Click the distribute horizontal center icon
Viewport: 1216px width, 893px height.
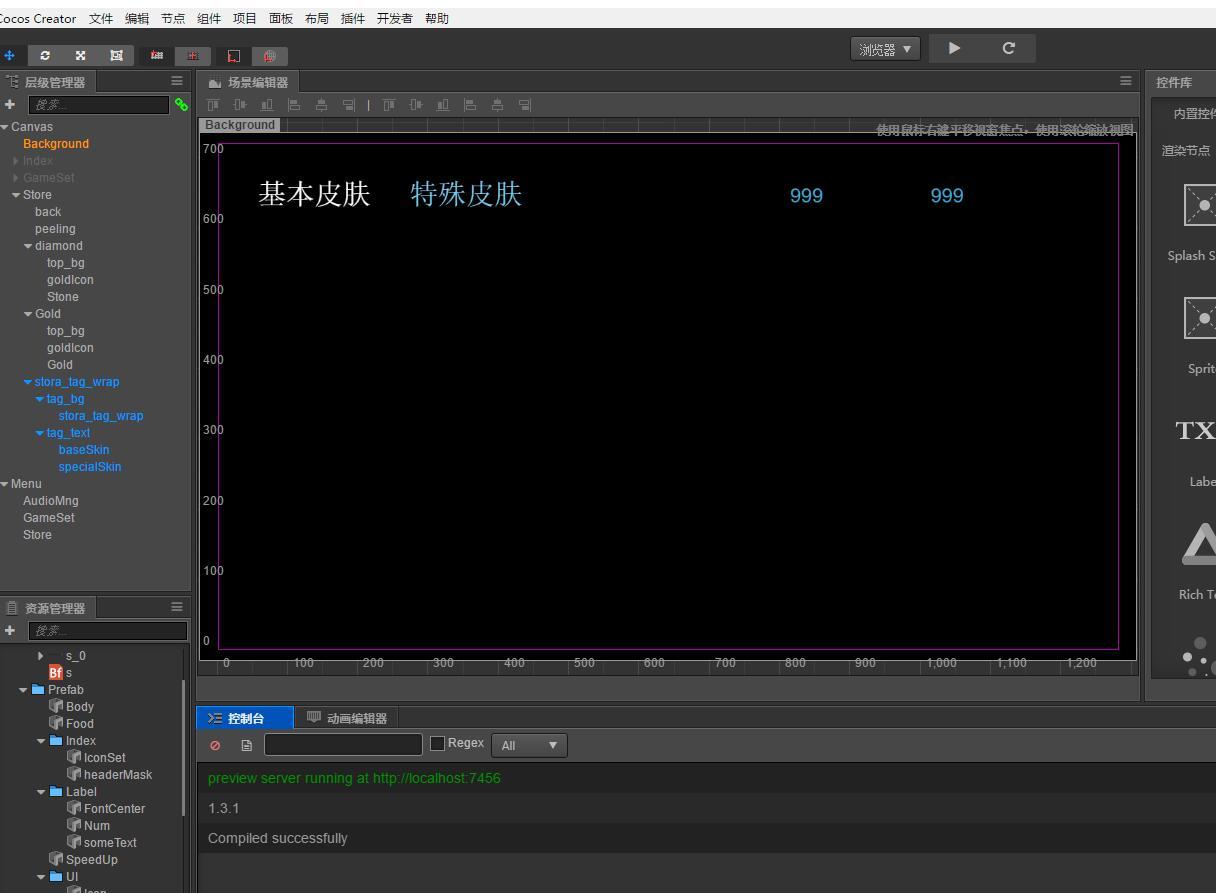497,104
